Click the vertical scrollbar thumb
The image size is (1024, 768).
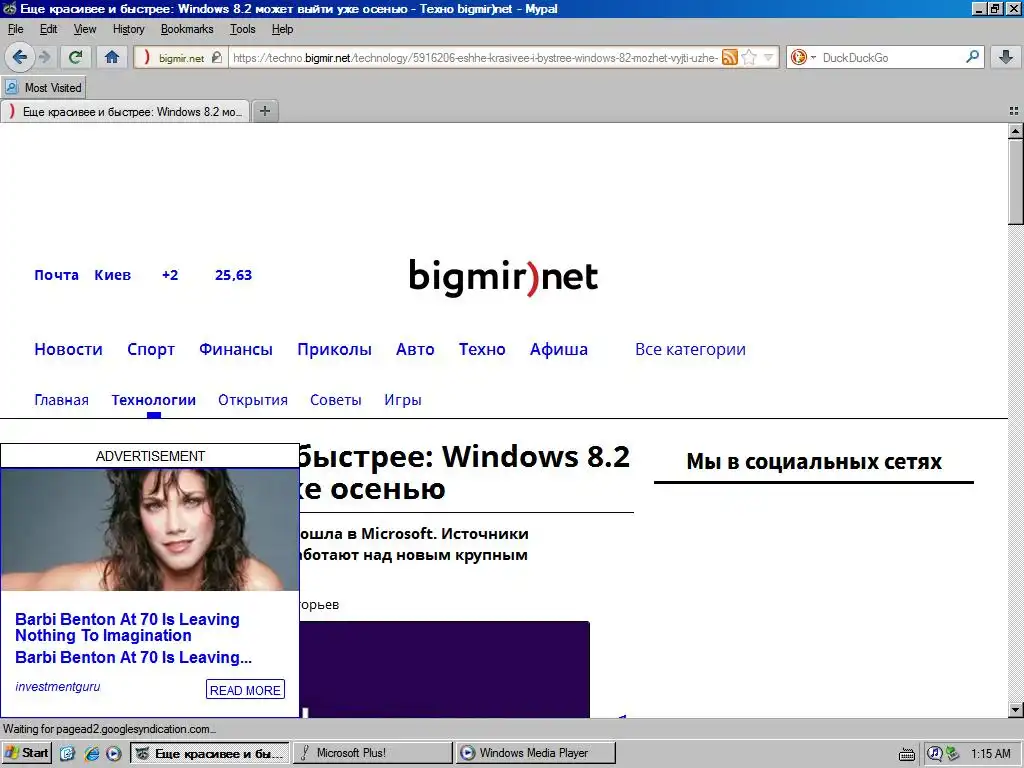[x=1015, y=182]
